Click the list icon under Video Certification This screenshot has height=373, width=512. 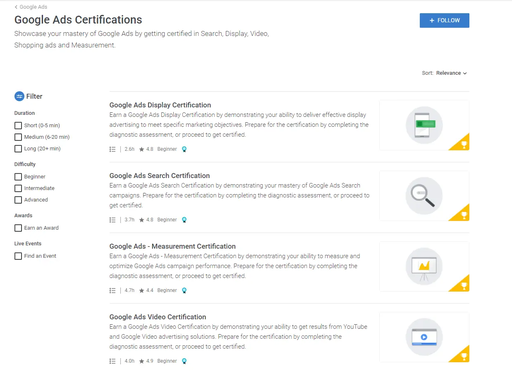click(112, 361)
